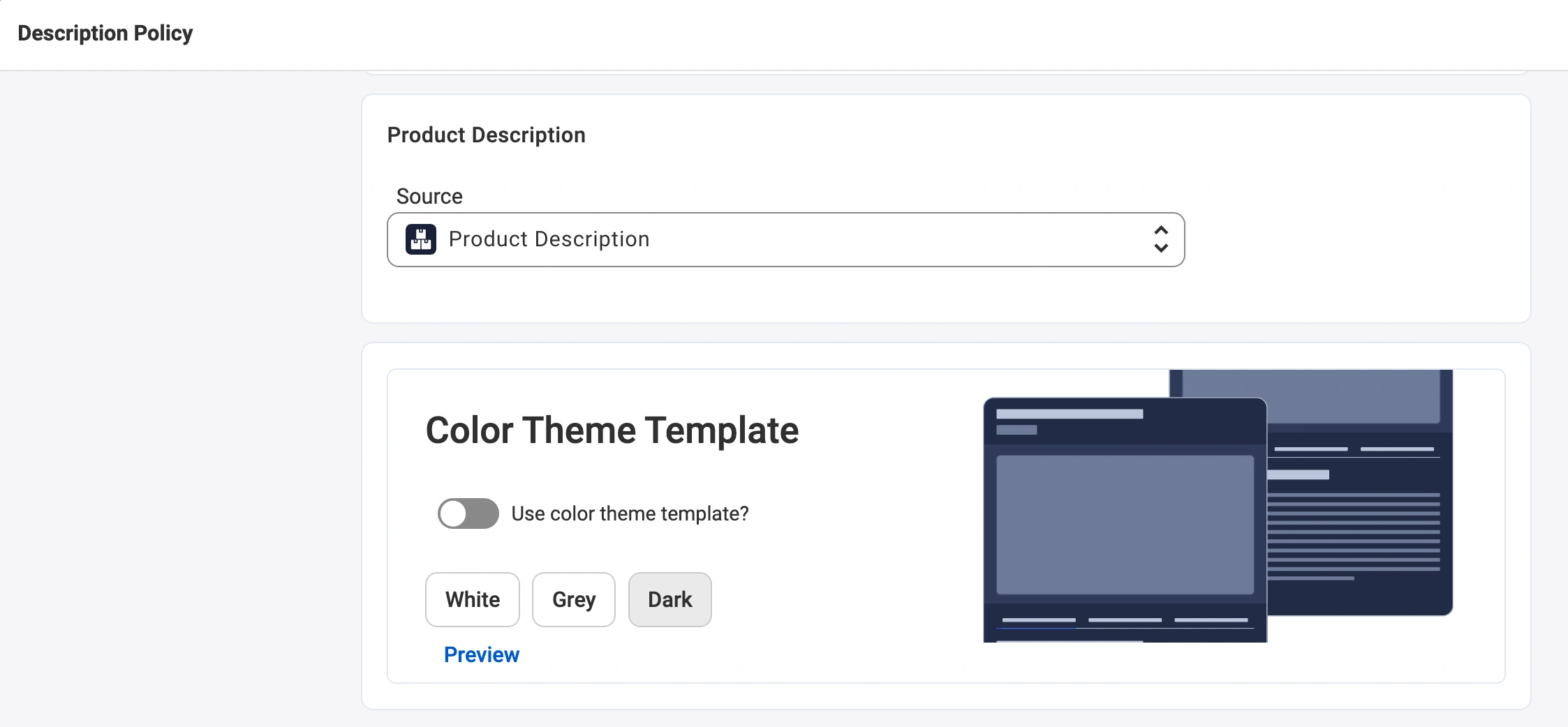
Task: Click the Source field label
Action: 429,196
